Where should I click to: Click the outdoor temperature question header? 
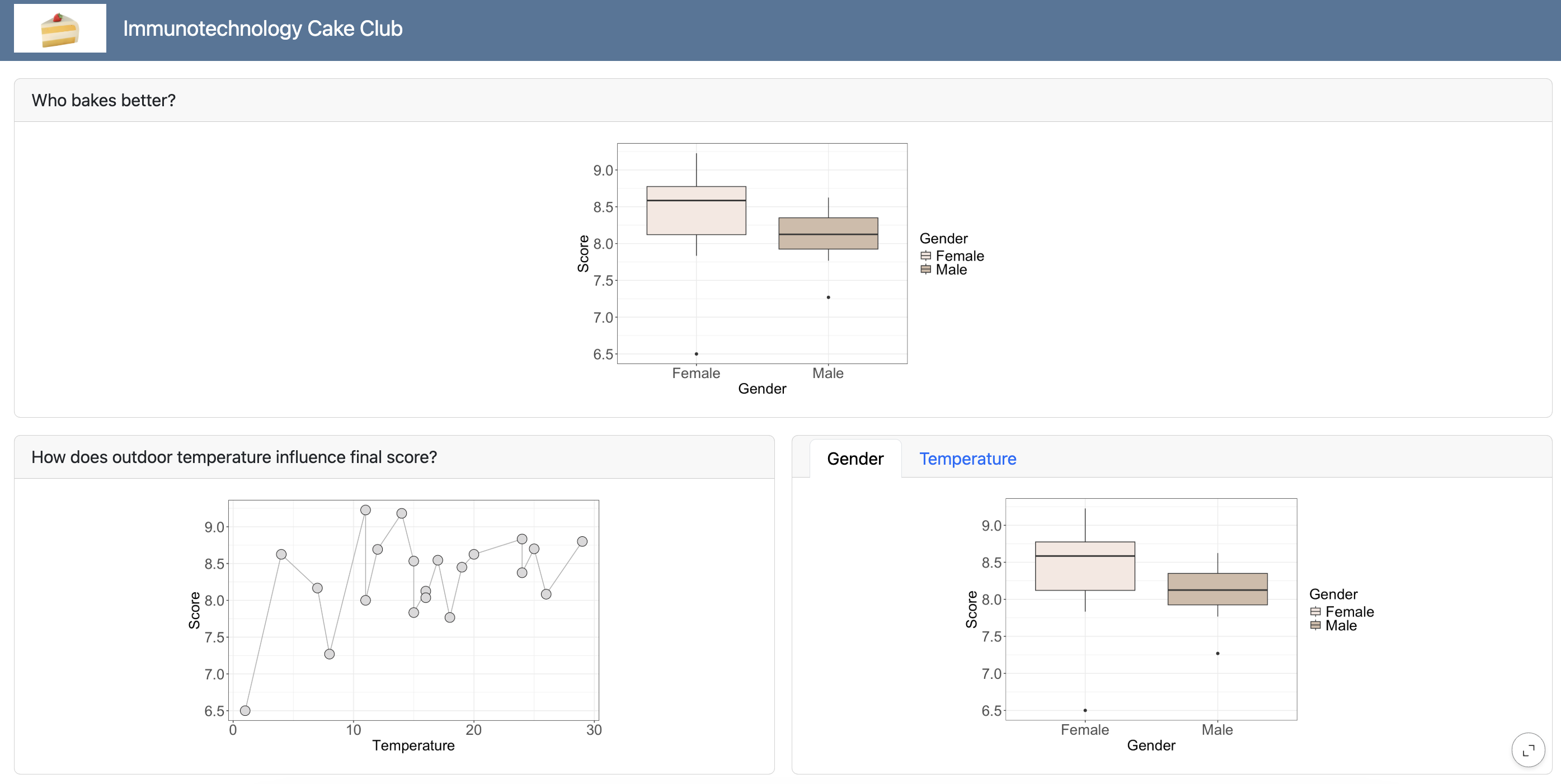(x=234, y=457)
